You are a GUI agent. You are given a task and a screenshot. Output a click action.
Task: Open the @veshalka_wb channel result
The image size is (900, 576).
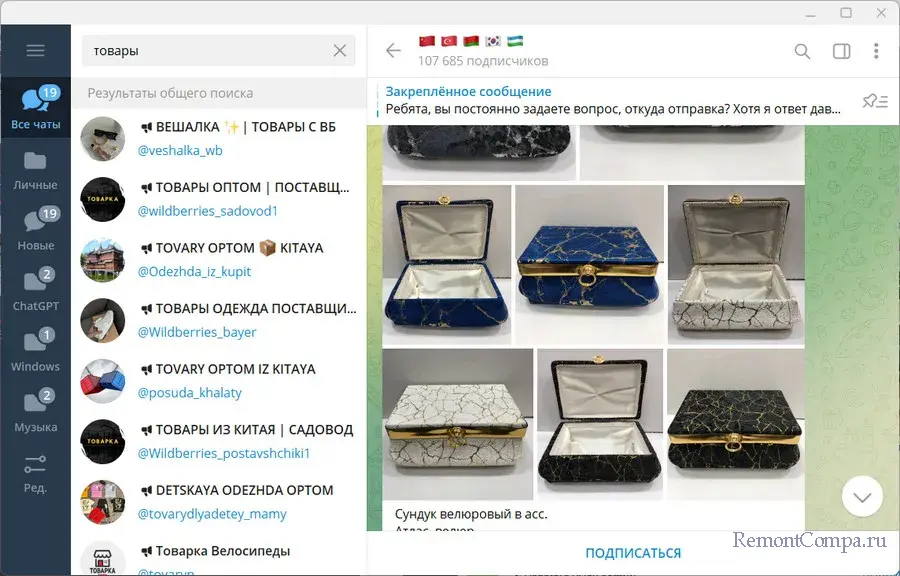tap(219, 138)
